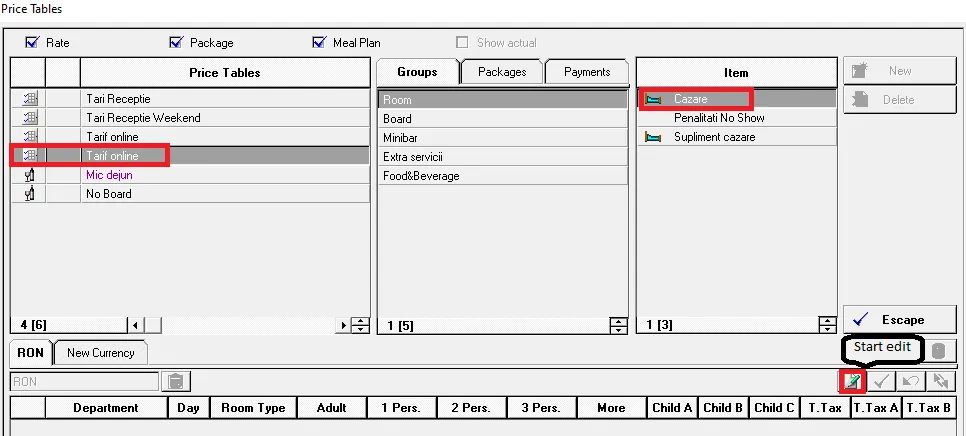Image resolution: width=966 pixels, height=436 pixels.
Task: Switch to the Payments tab
Action: point(586,72)
